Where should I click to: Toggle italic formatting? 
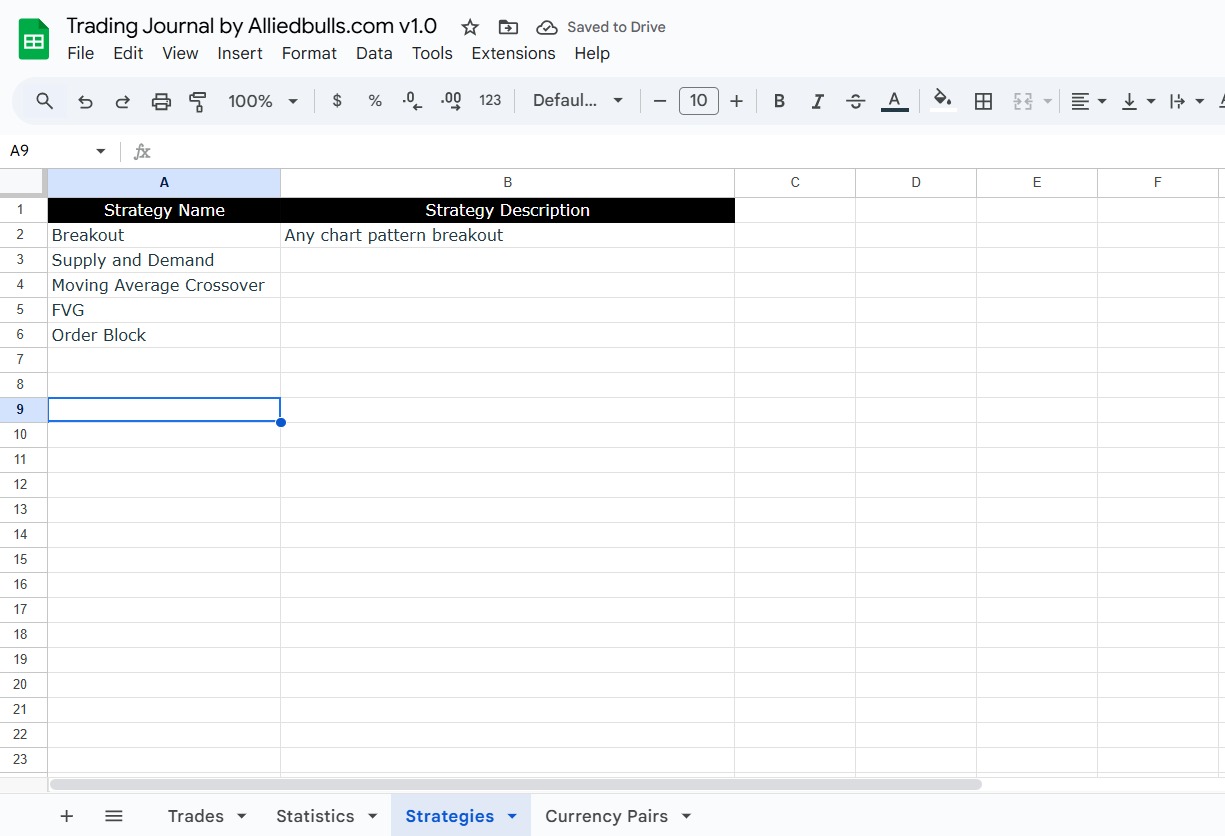[x=817, y=101]
